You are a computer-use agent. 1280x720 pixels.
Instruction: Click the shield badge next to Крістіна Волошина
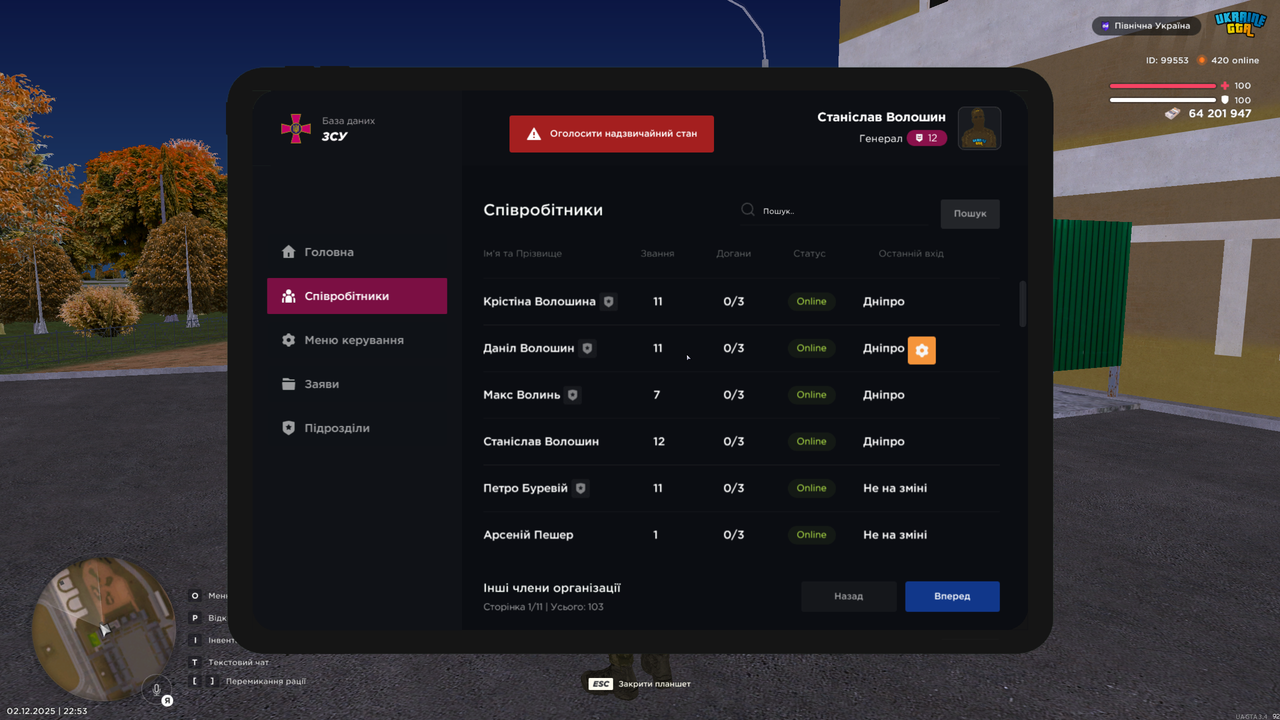point(608,301)
